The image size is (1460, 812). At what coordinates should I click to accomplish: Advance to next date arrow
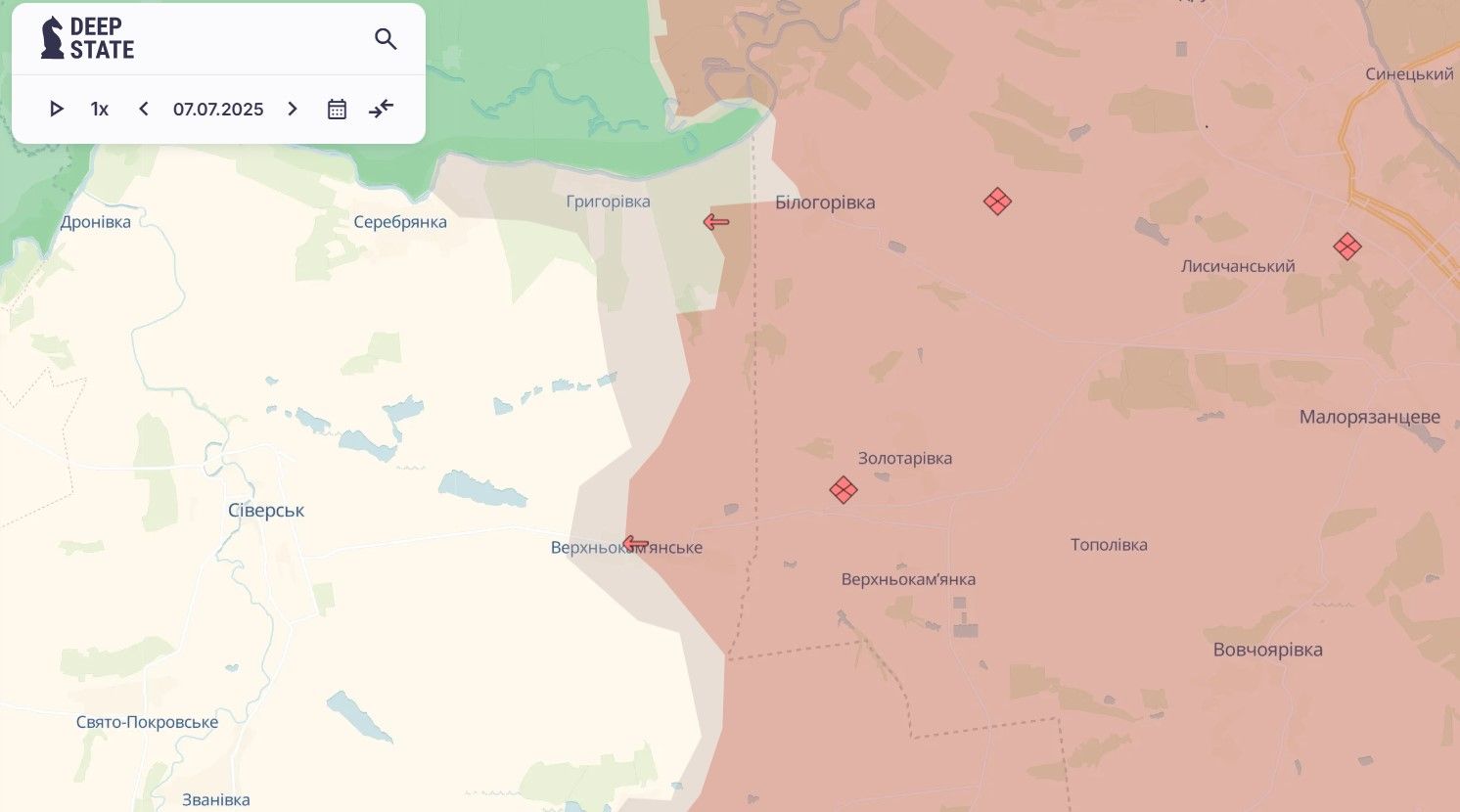pos(292,109)
